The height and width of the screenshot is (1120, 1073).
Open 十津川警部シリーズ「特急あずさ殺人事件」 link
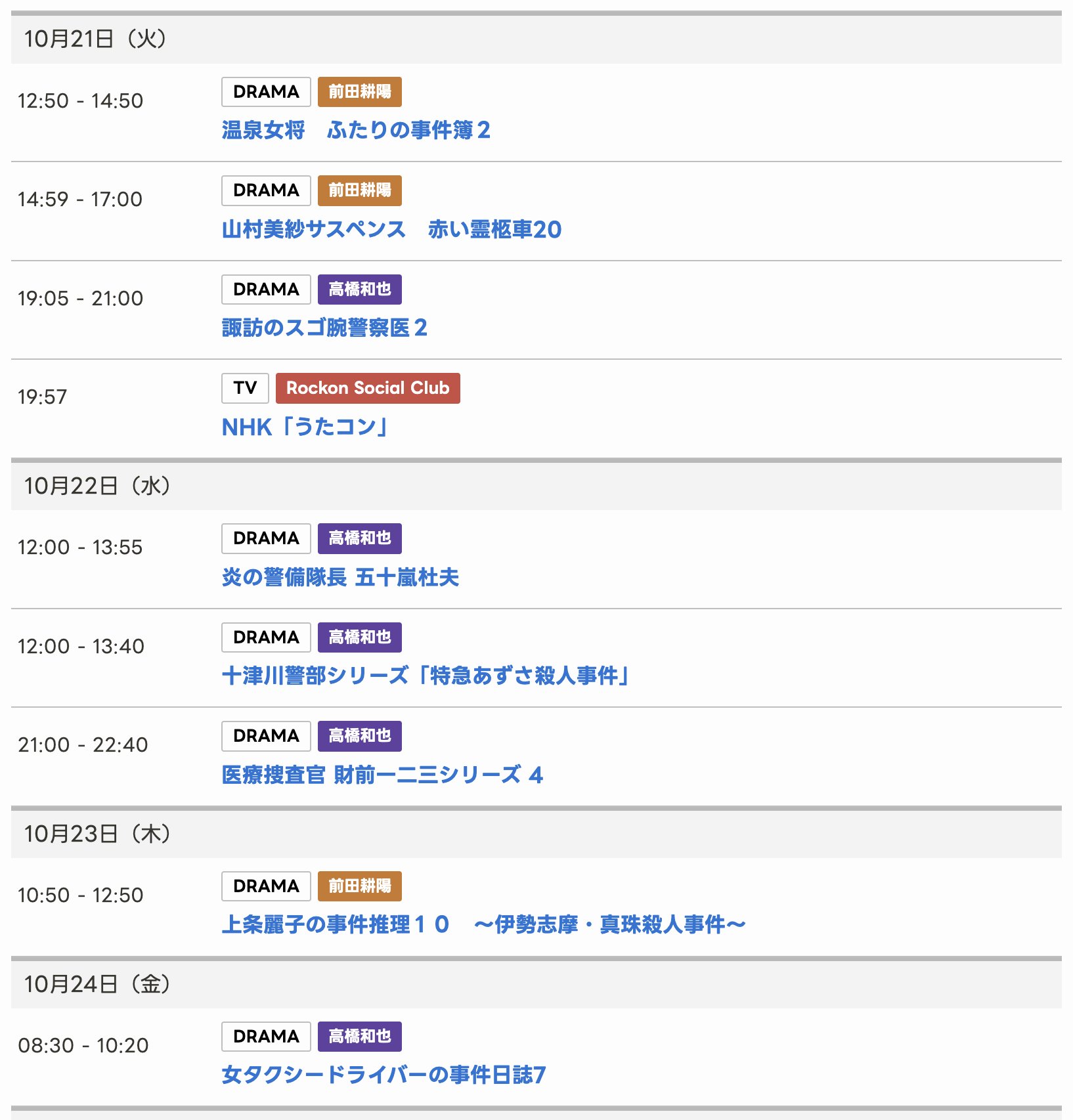pyautogui.click(x=426, y=676)
